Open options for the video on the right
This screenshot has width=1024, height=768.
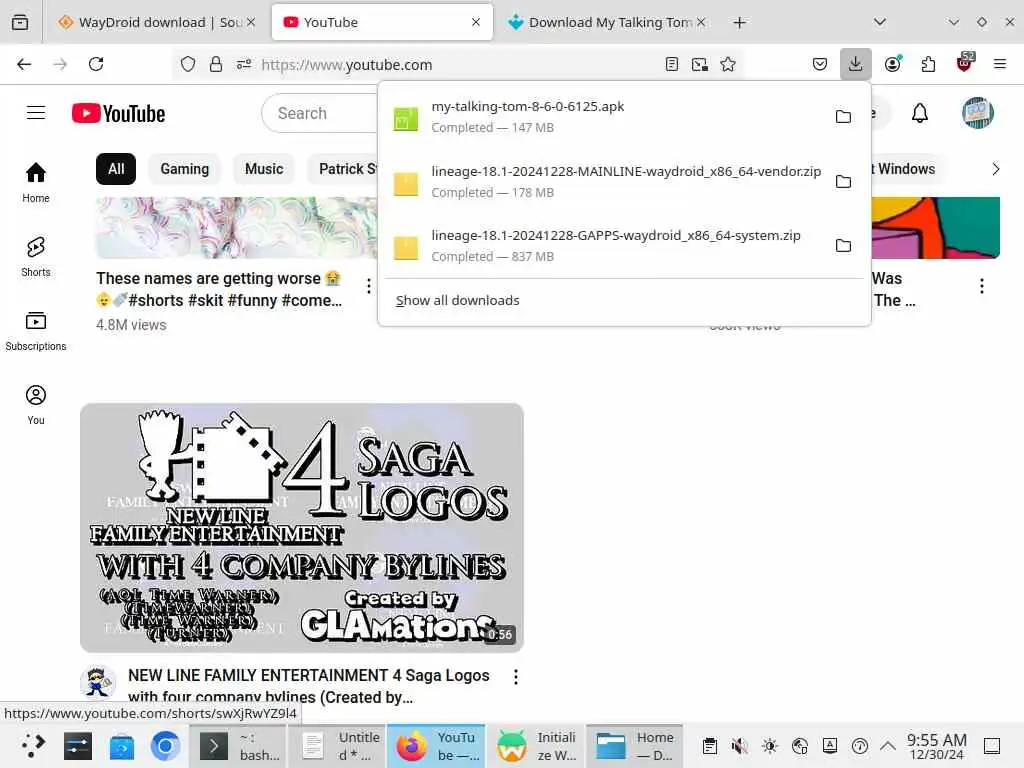(982, 286)
